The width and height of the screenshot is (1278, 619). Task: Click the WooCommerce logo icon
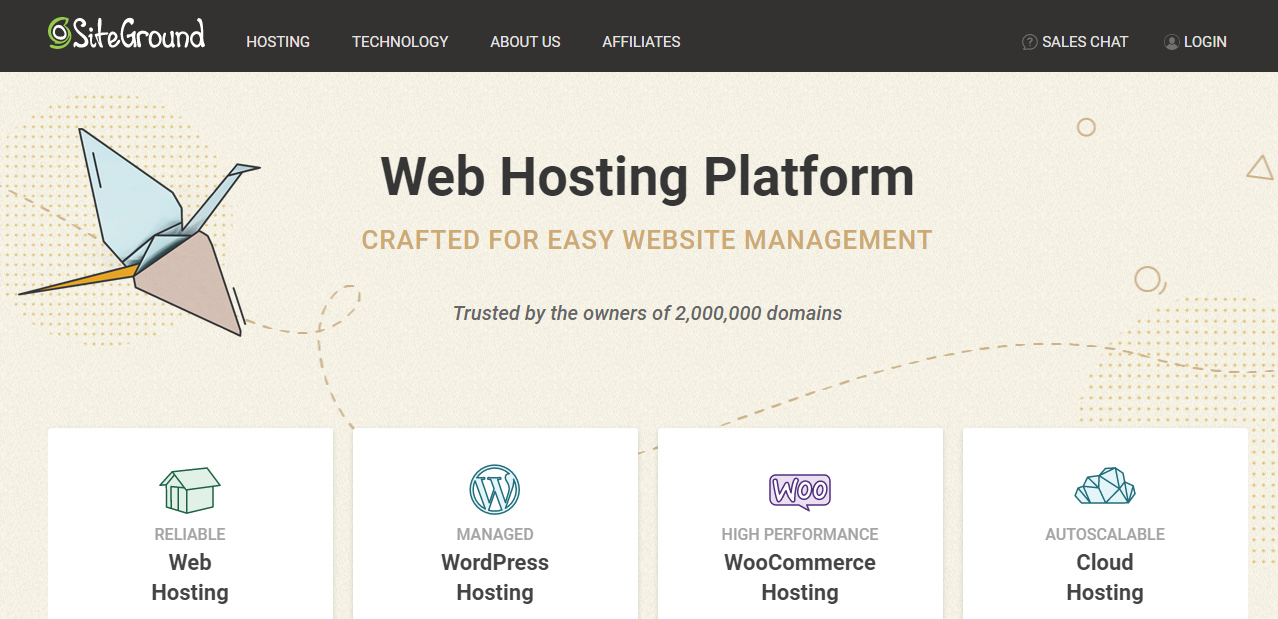800,491
